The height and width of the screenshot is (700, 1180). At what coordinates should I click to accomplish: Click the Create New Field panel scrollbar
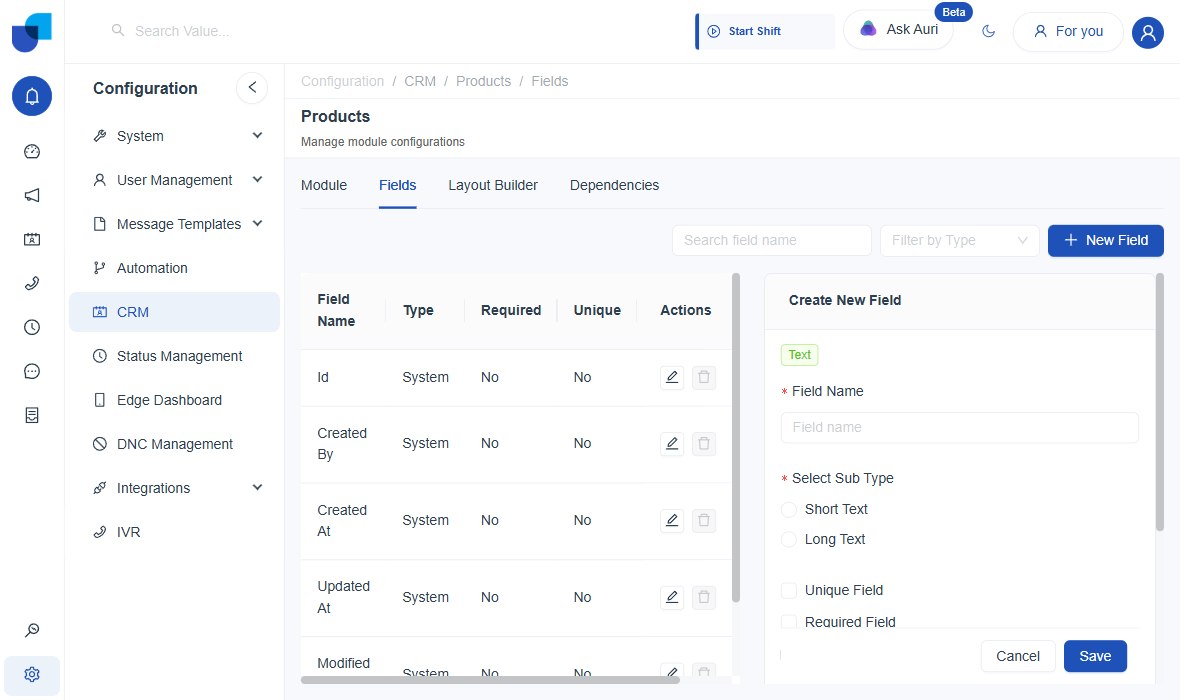coord(1160,403)
